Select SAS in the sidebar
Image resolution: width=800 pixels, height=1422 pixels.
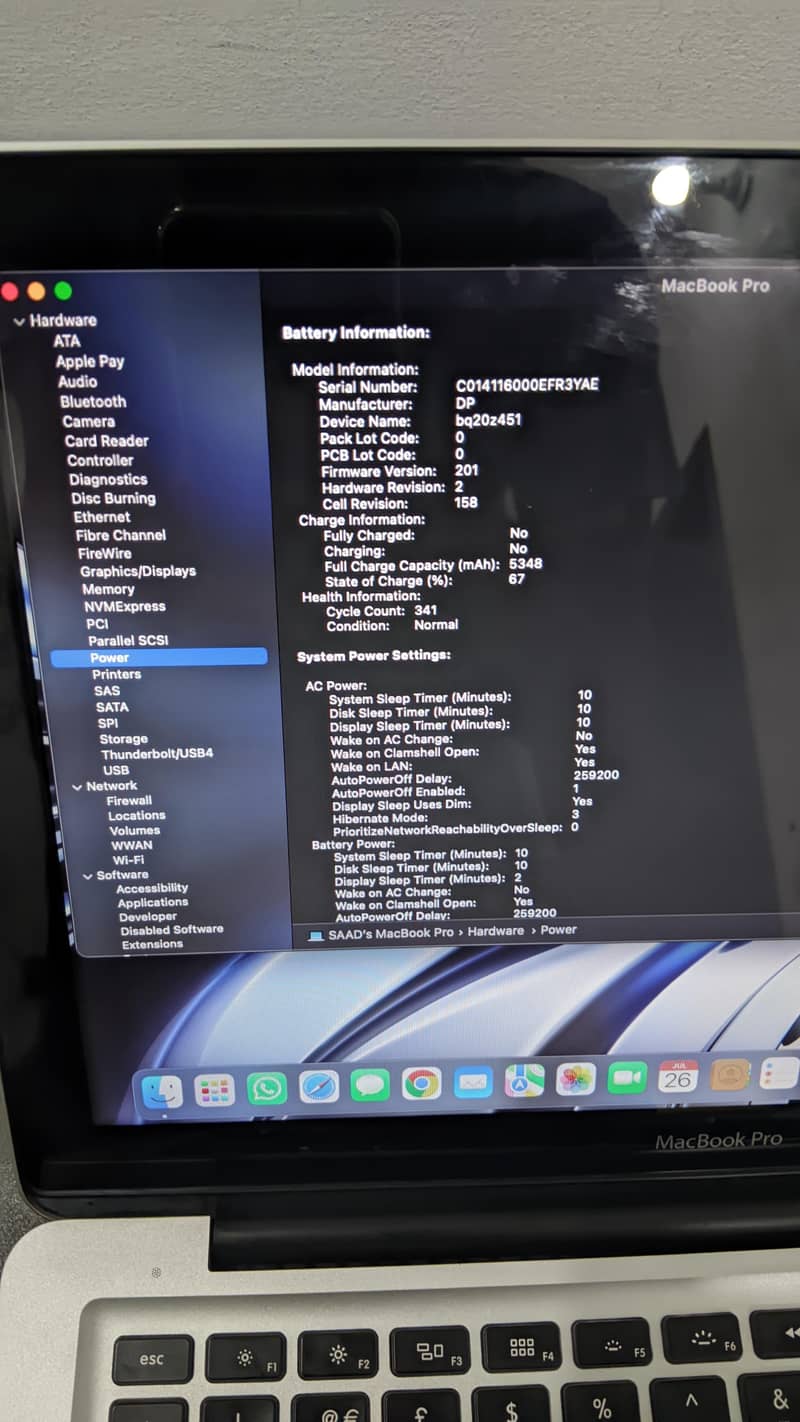coord(107,690)
